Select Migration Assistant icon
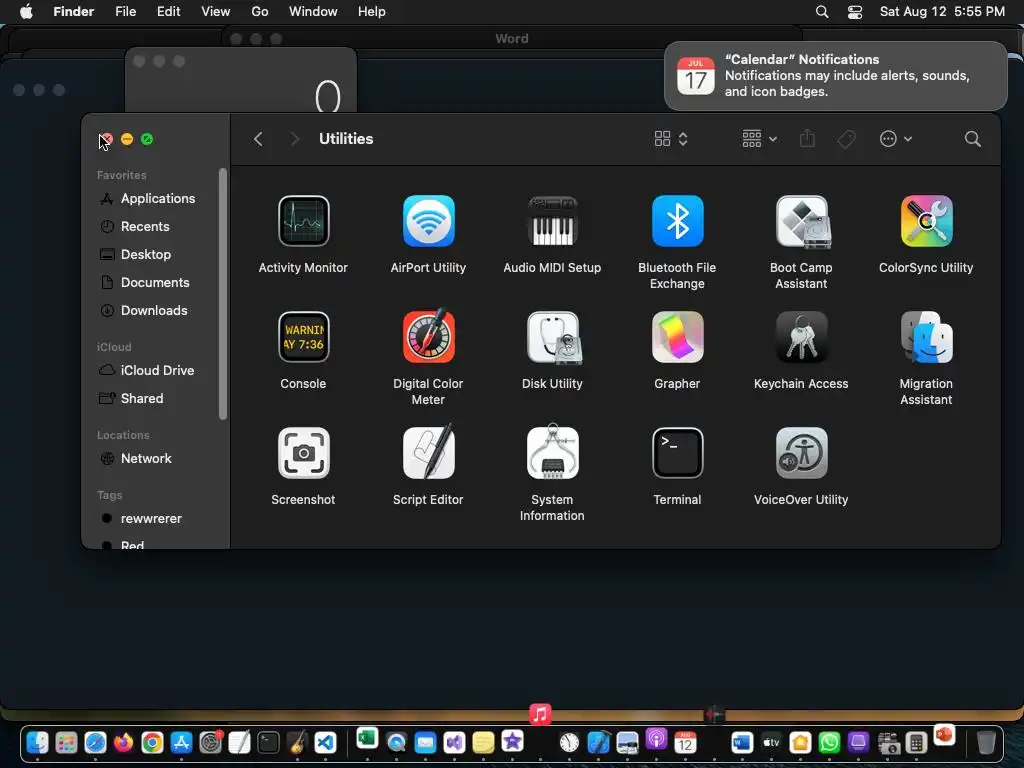 [x=926, y=337]
